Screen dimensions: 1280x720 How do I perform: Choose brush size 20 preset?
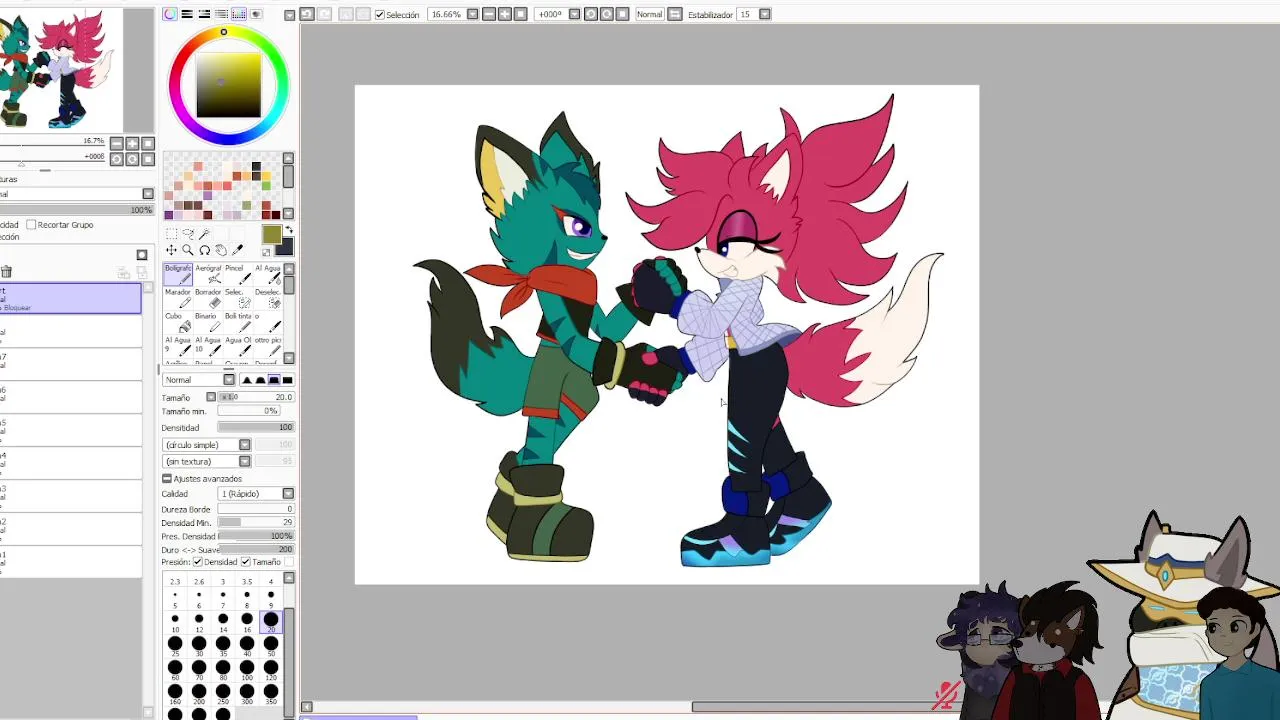click(271, 621)
